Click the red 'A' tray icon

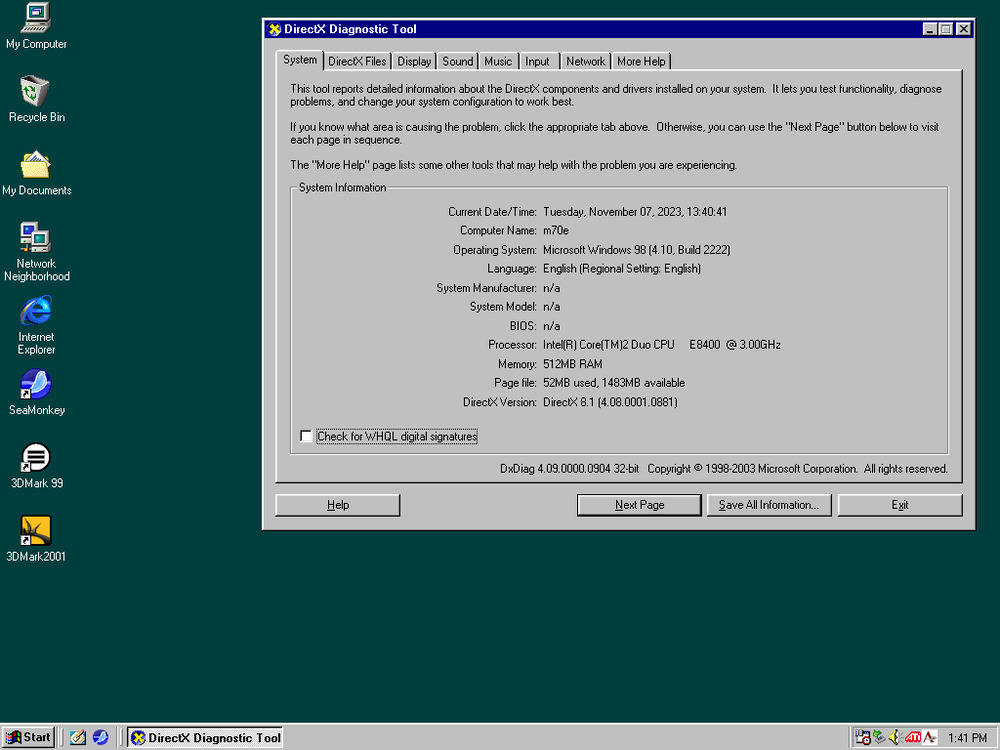[x=930, y=737]
